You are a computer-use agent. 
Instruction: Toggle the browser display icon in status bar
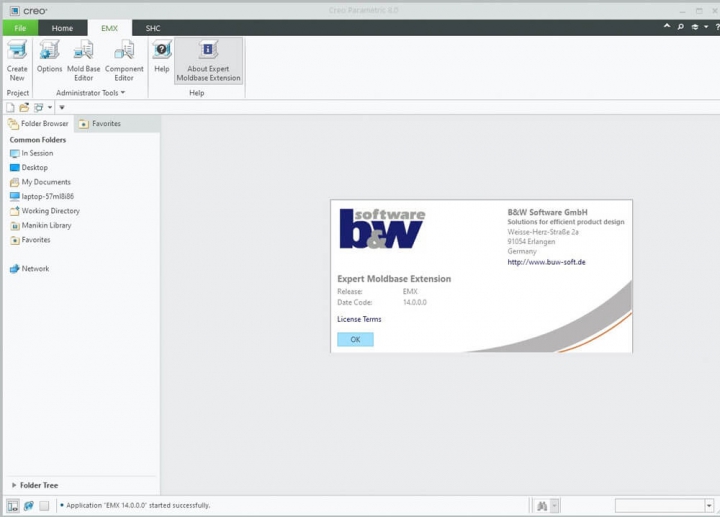point(28,506)
